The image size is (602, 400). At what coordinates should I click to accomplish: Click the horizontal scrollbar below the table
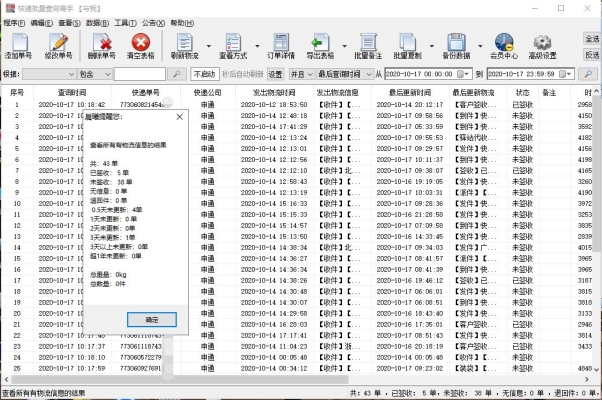pyautogui.click(x=180, y=379)
